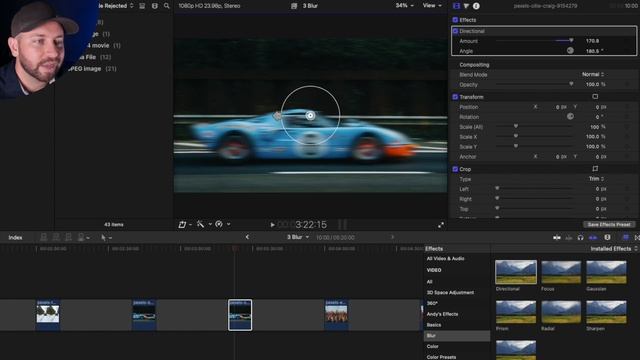Open the viewer View dropdown
The height and width of the screenshot is (360, 640).
pos(432,6)
